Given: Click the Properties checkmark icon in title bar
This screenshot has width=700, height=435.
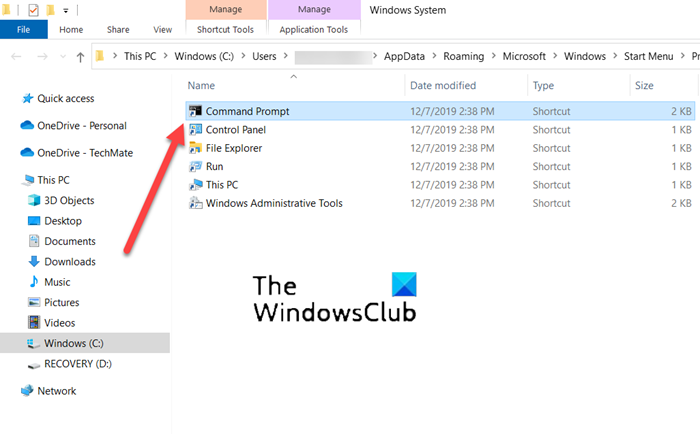Looking at the screenshot, I should (33, 10).
